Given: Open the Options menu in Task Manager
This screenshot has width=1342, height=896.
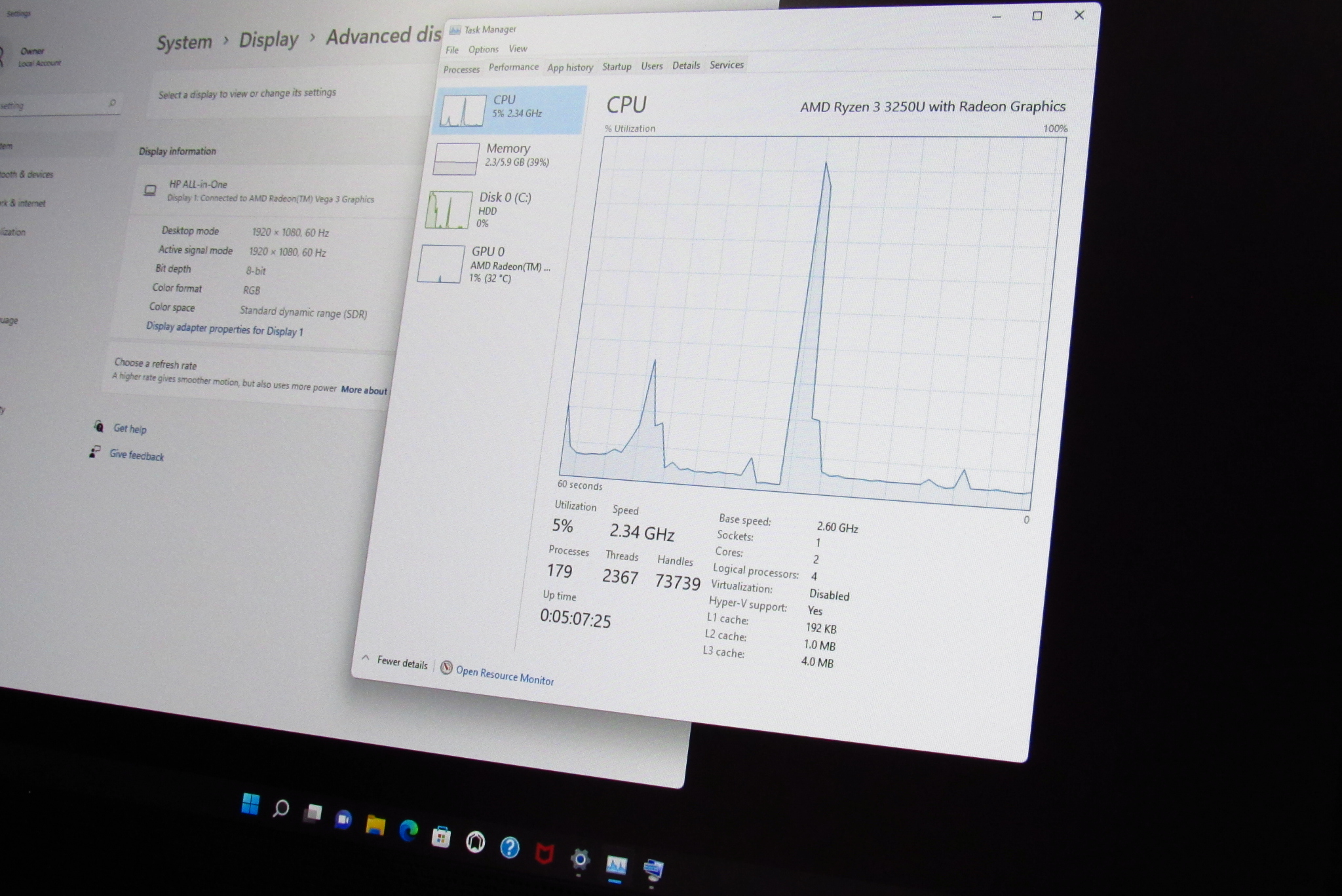Looking at the screenshot, I should click(484, 50).
